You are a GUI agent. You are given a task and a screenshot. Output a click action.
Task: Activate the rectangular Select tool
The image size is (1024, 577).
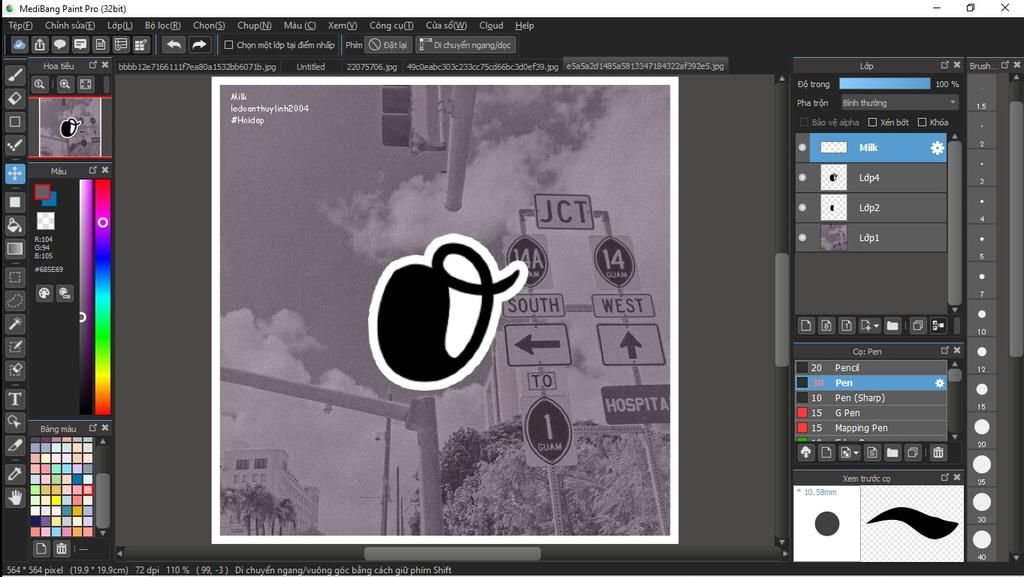point(15,277)
